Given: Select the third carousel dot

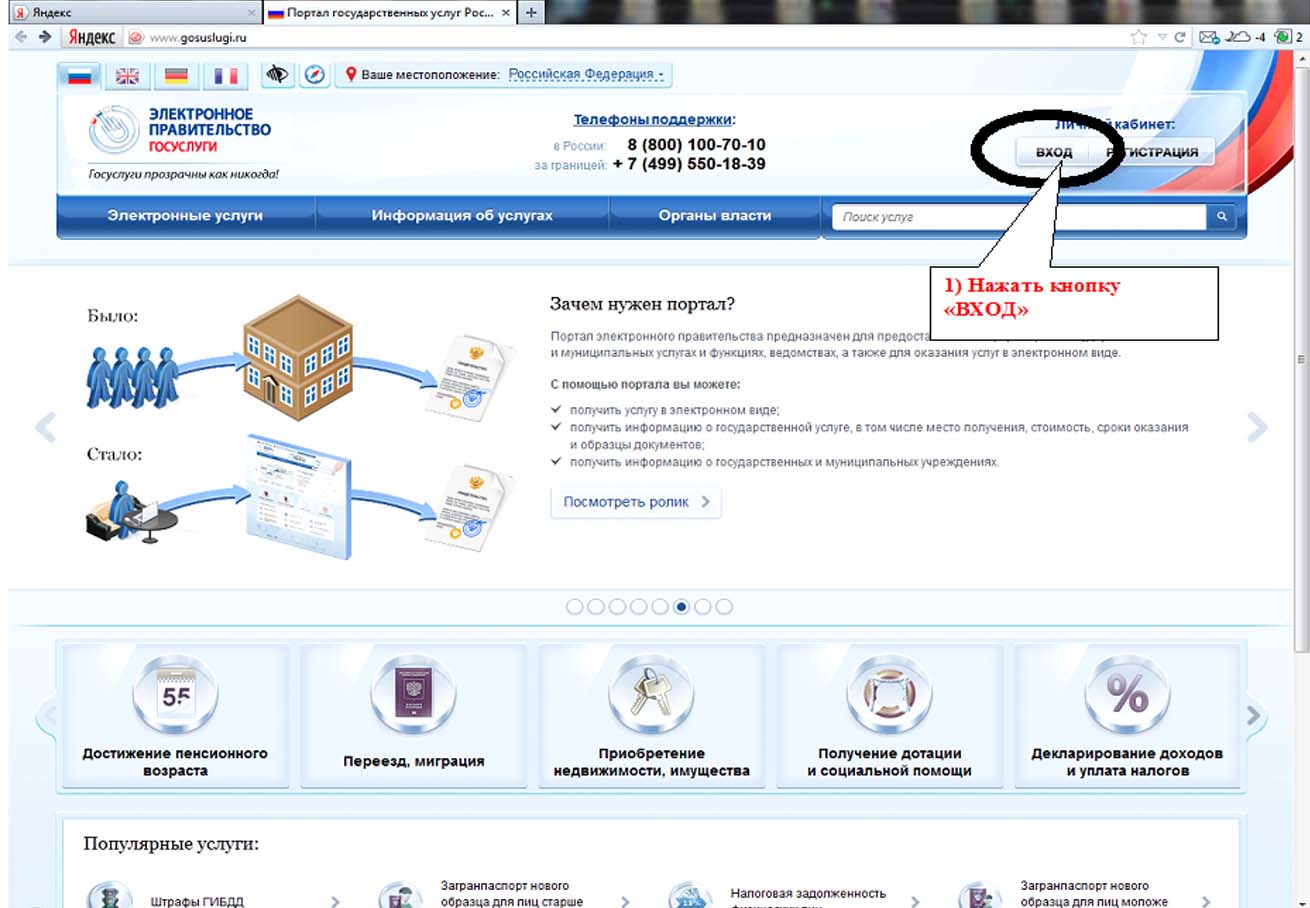Looking at the screenshot, I should 617,607.
